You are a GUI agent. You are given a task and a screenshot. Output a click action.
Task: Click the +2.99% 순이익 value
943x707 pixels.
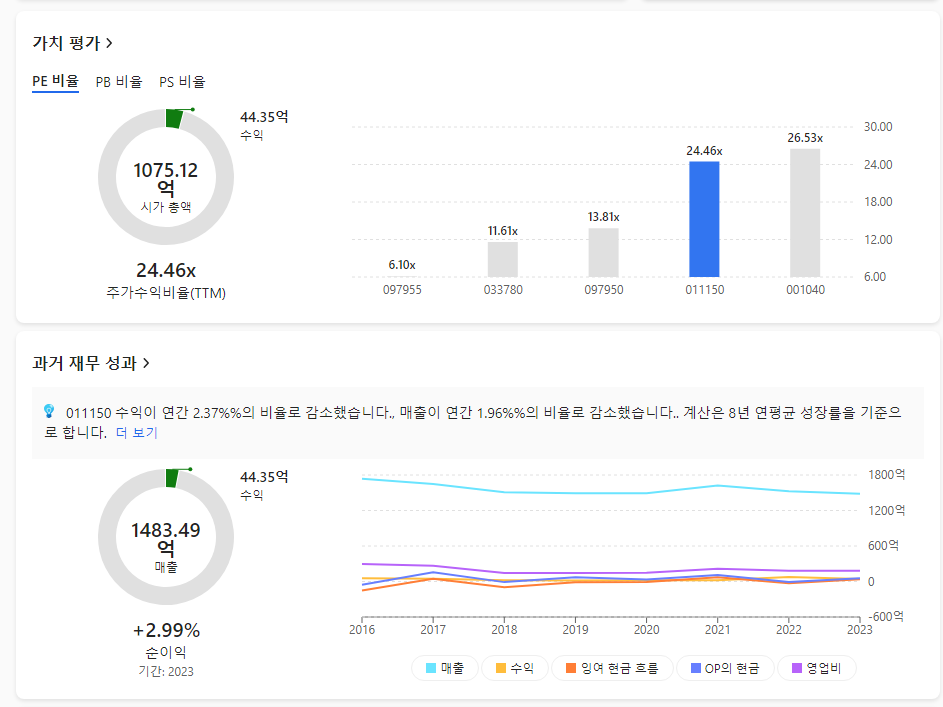point(166,630)
